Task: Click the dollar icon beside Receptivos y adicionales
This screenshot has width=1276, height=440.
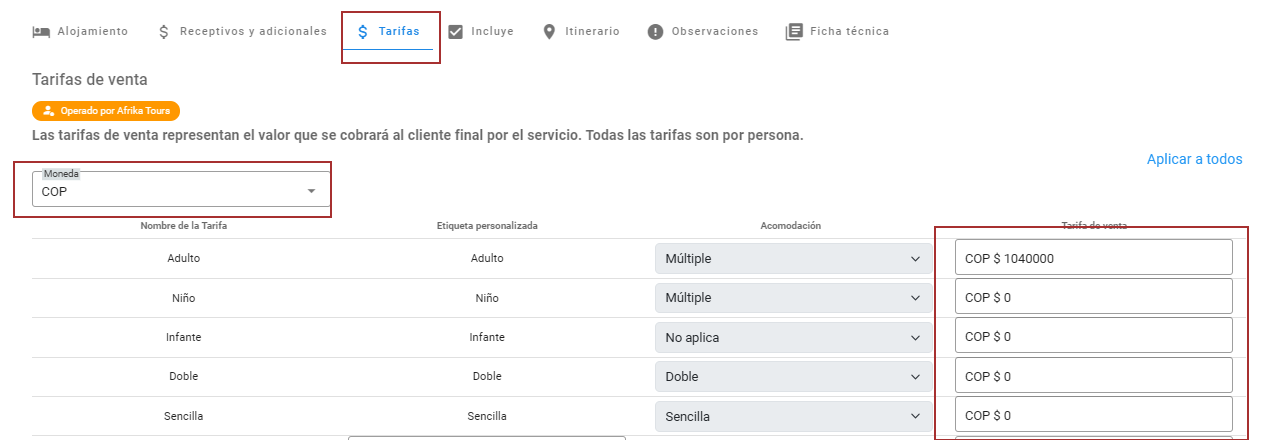Action: coord(164,32)
